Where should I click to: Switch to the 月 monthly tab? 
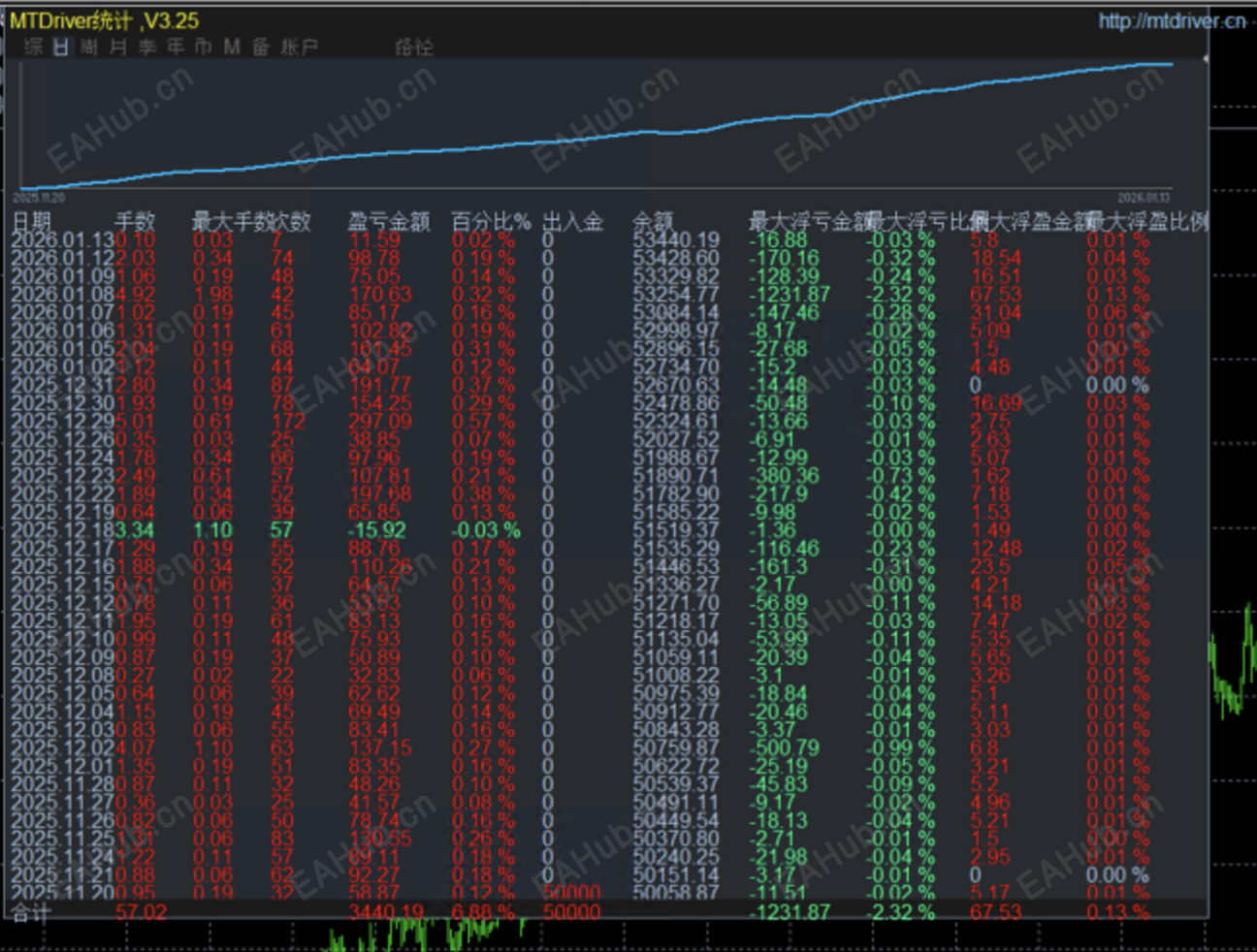click(118, 47)
